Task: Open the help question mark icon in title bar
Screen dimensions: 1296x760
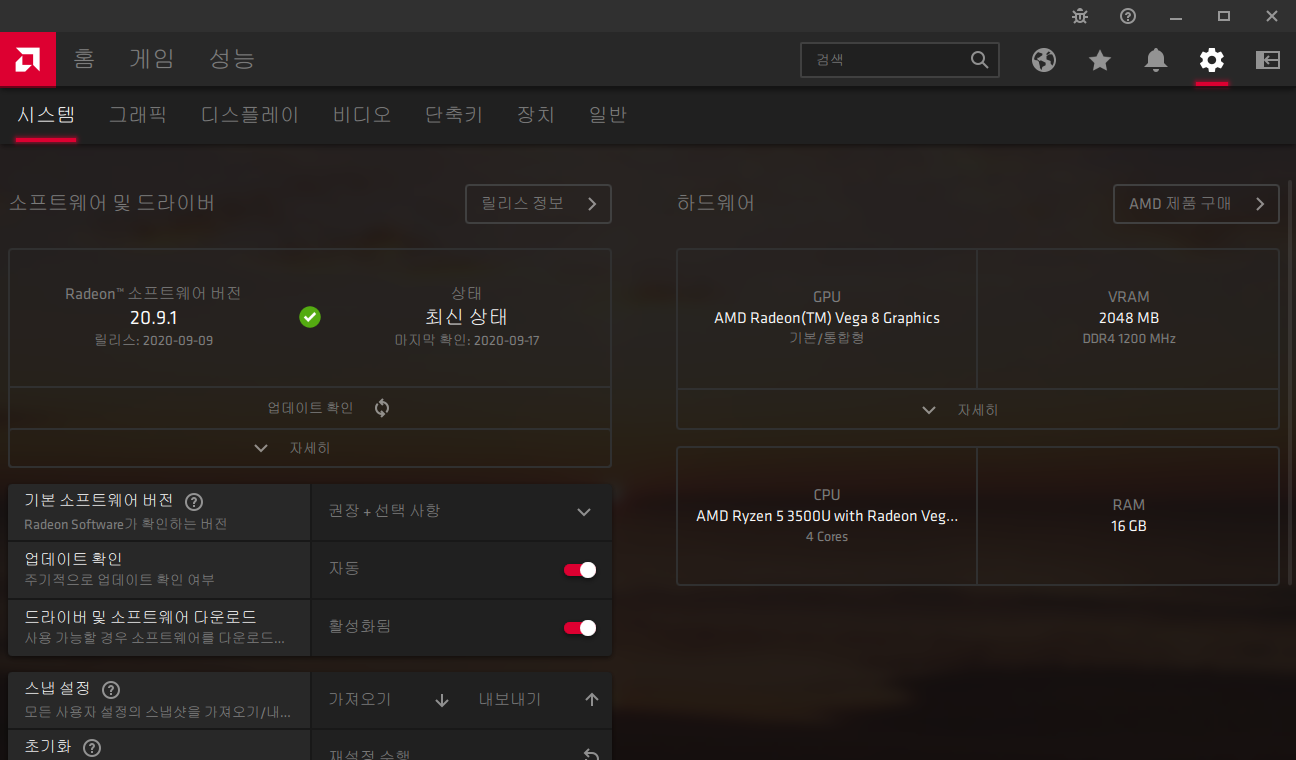Action: coord(1128,16)
